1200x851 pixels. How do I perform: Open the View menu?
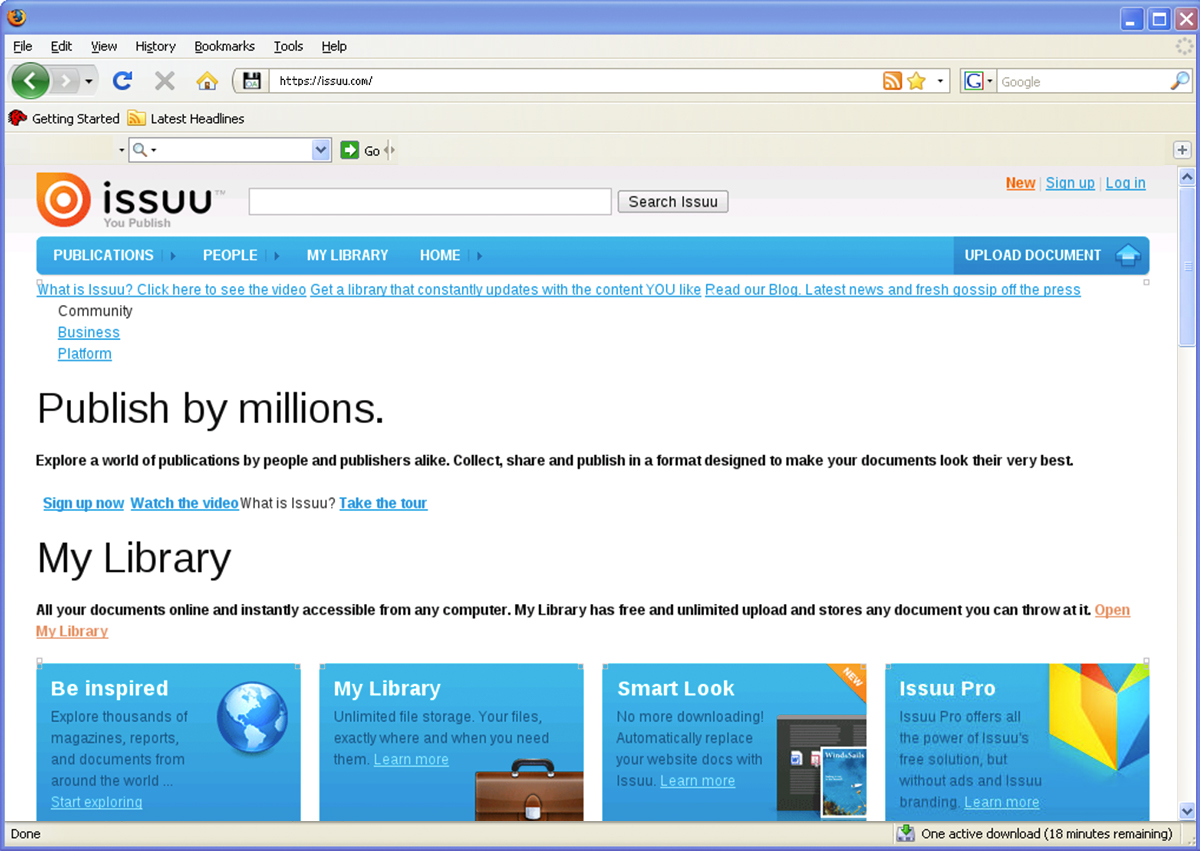pos(104,46)
